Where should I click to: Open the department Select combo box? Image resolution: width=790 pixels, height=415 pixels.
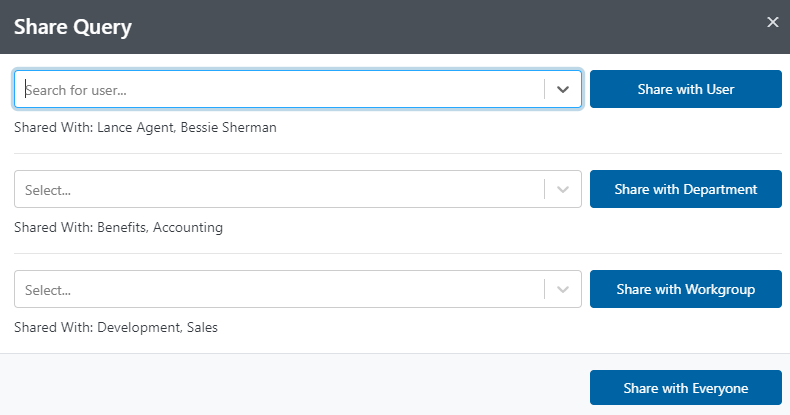pyautogui.click(x=280, y=190)
